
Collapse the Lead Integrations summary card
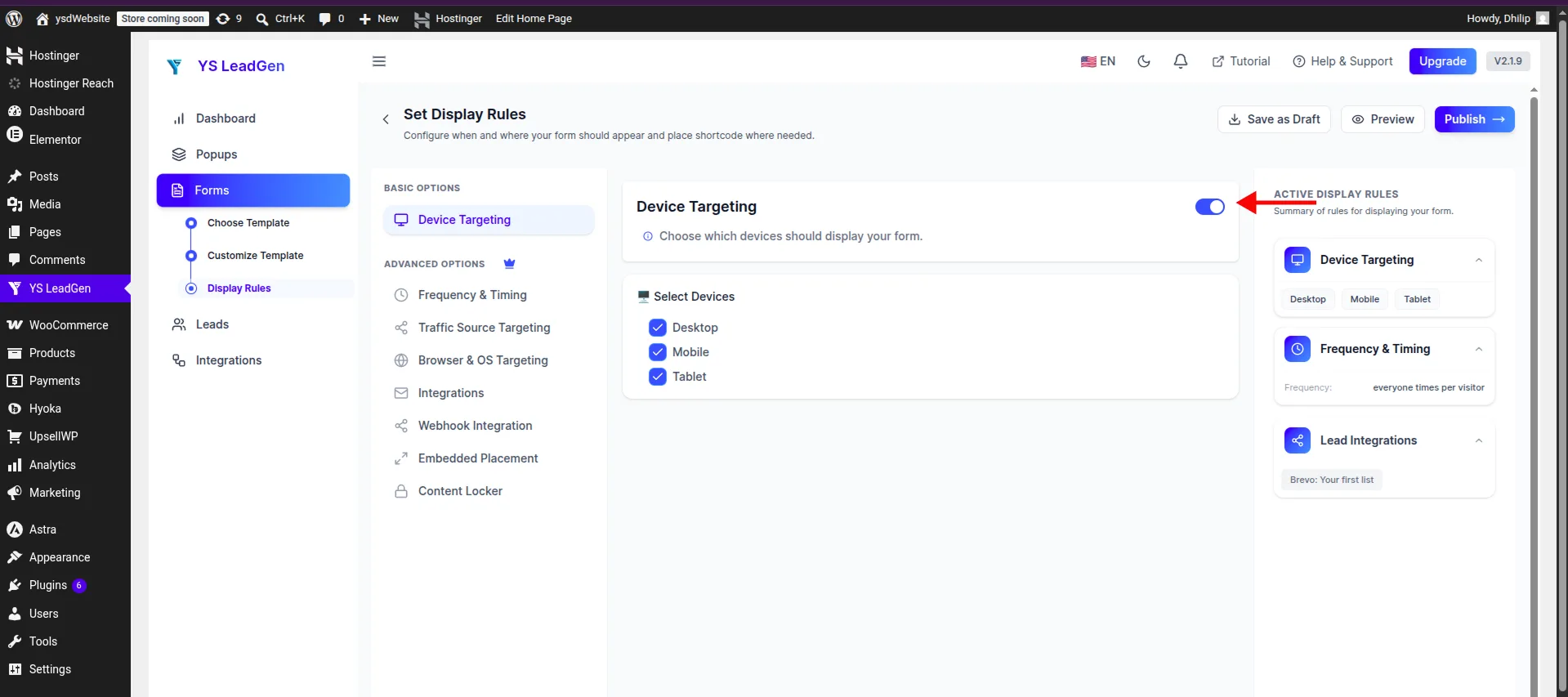coord(1479,440)
